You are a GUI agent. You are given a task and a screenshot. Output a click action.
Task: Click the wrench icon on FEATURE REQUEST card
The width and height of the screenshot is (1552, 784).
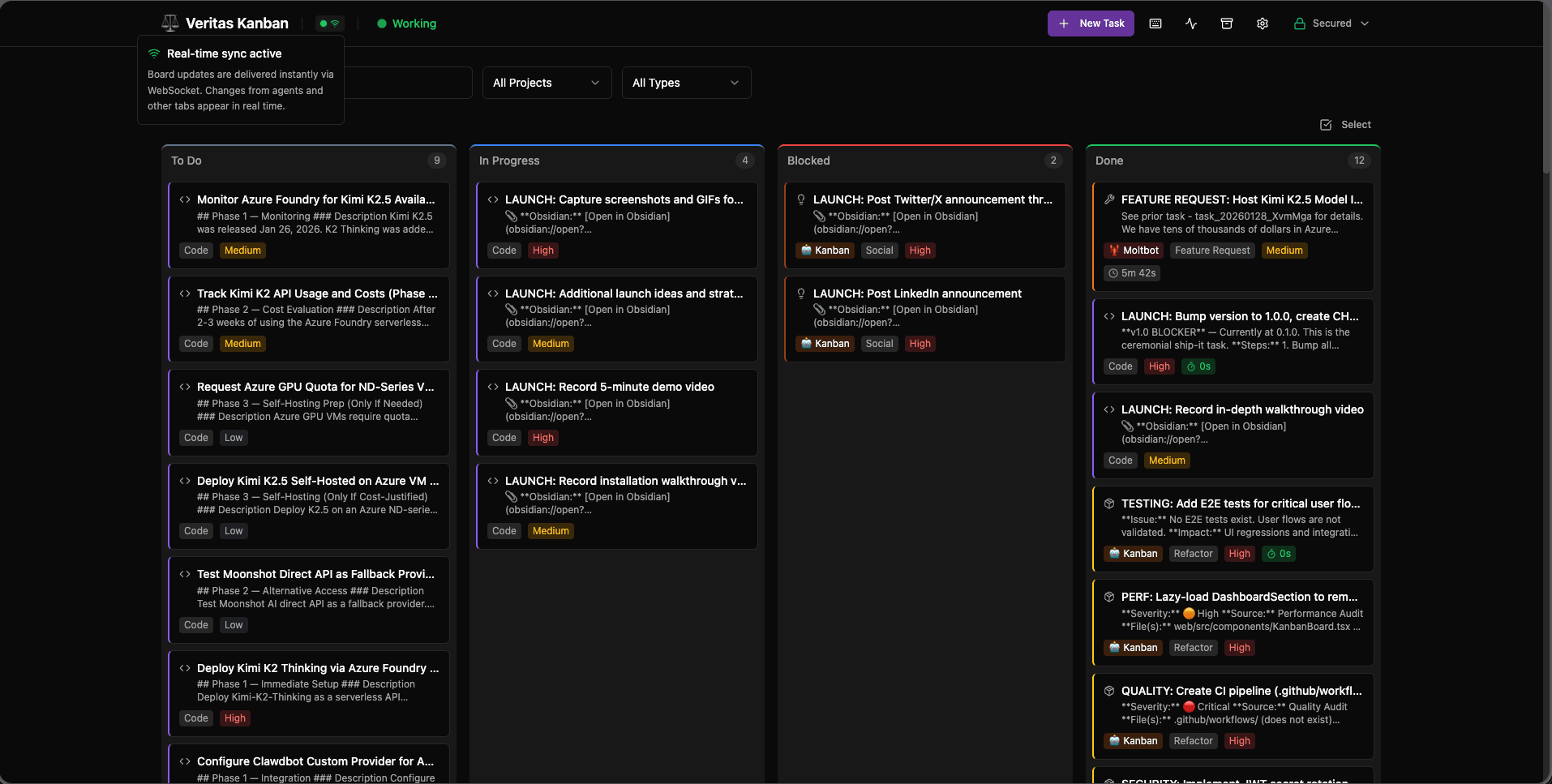tap(1109, 199)
